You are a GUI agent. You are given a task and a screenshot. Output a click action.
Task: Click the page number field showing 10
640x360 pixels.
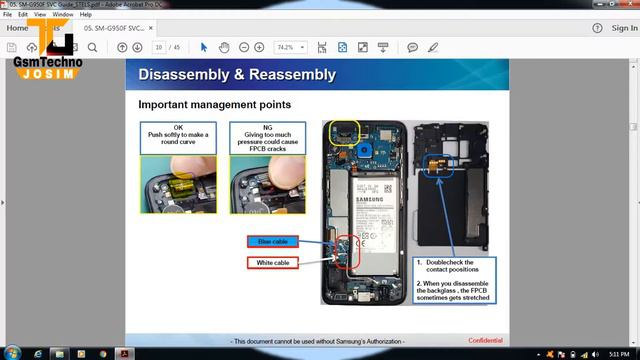tap(159, 47)
